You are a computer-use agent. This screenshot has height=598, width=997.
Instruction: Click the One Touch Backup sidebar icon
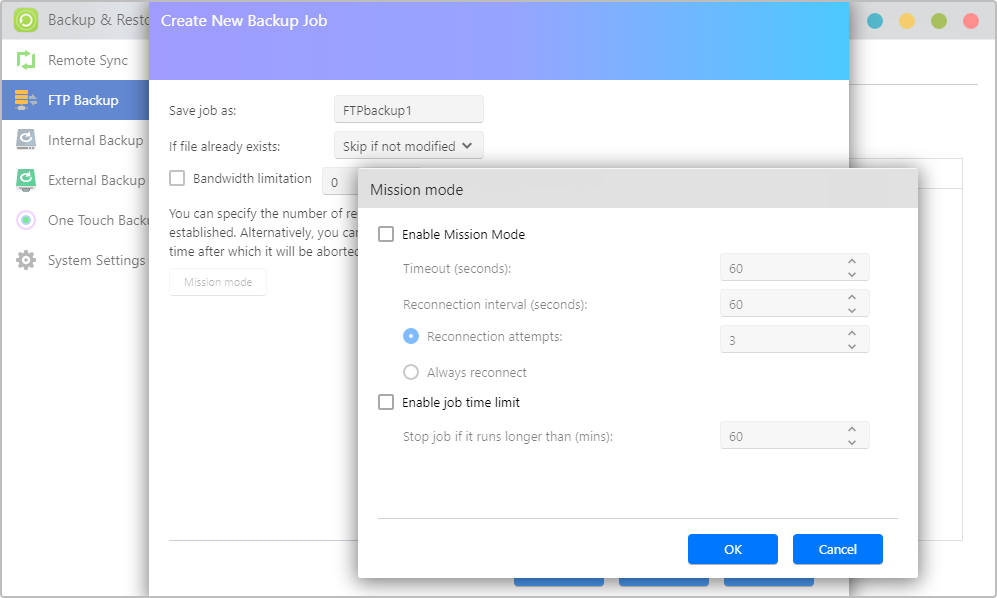click(25, 220)
